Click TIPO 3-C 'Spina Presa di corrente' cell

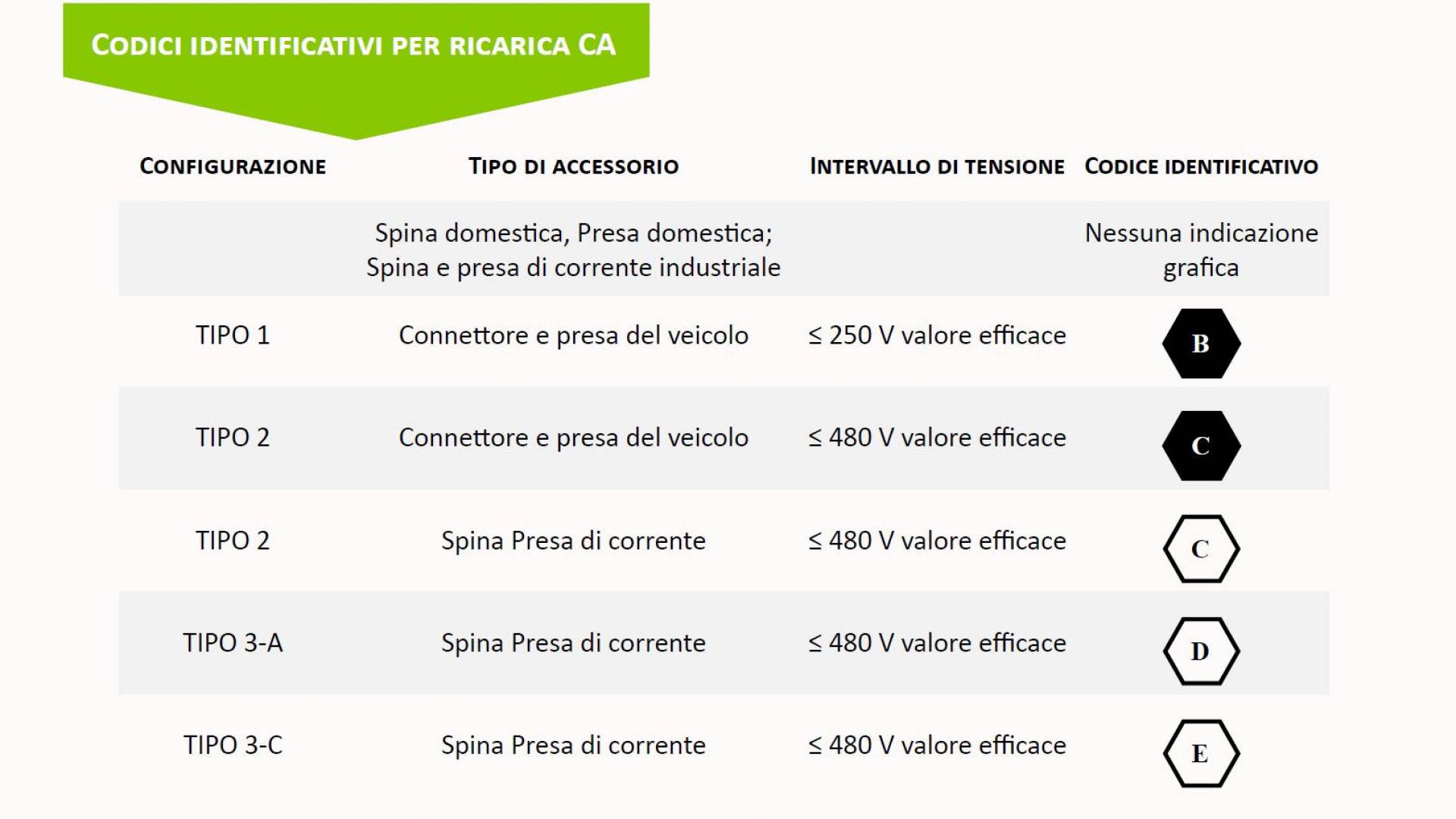(573, 745)
